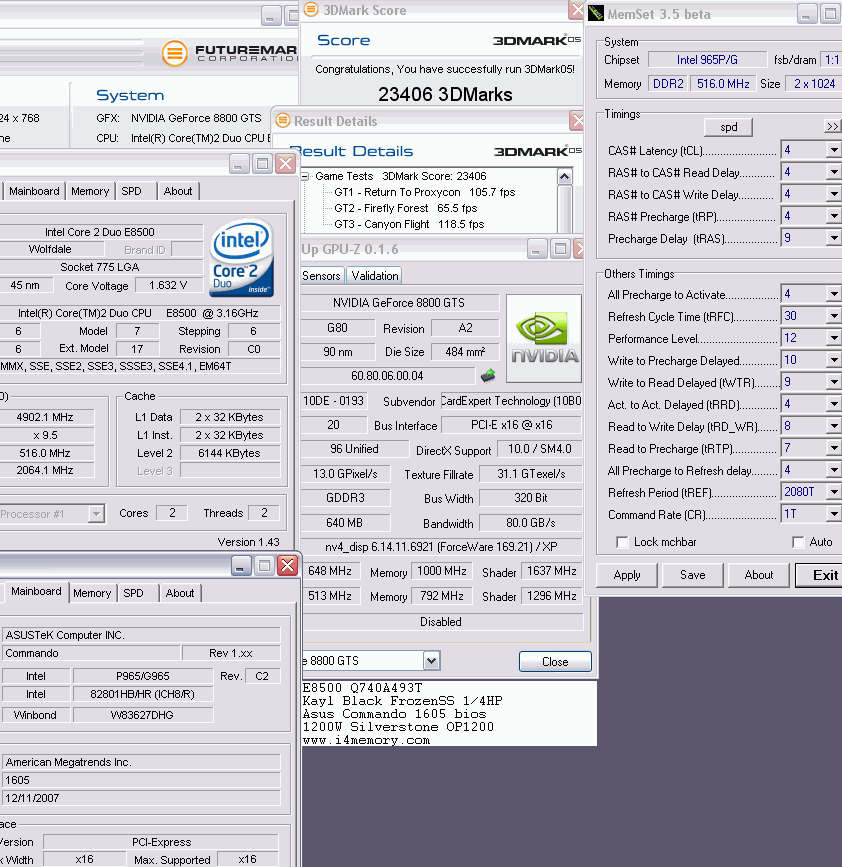Image resolution: width=842 pixels, height=867 pixels.
Task: Open About tab in upper CPU-Z
Action: (178, 191)
